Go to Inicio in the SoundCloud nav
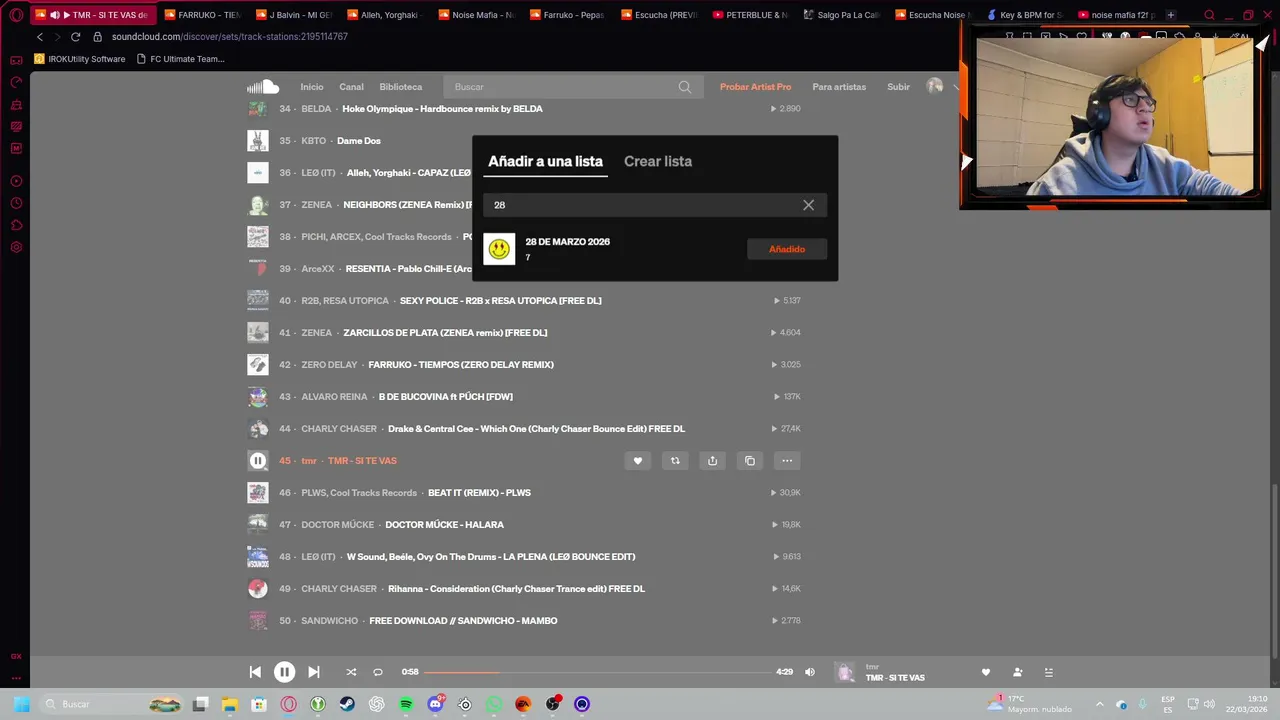Image resolution: width=1280 pixels, height=720 pixels. point(312,87)
